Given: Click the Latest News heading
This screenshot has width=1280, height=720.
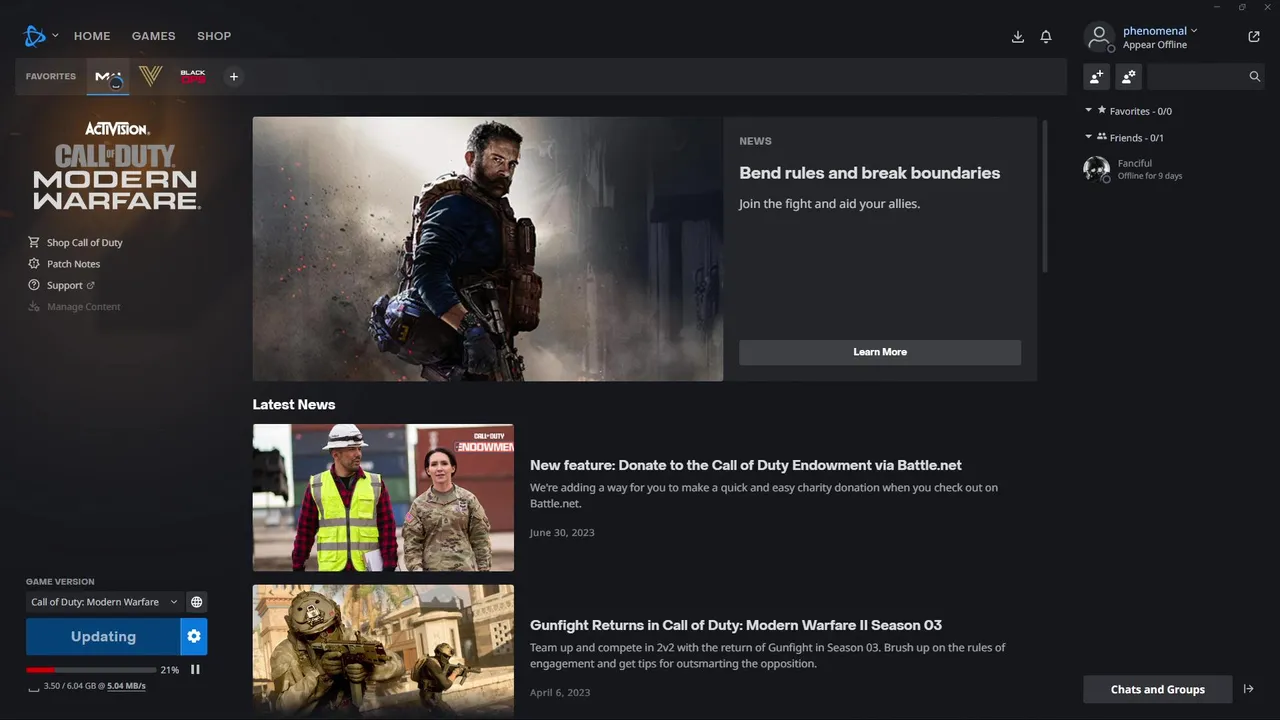Looking at the screenshot, I should [x=294, y=405].
